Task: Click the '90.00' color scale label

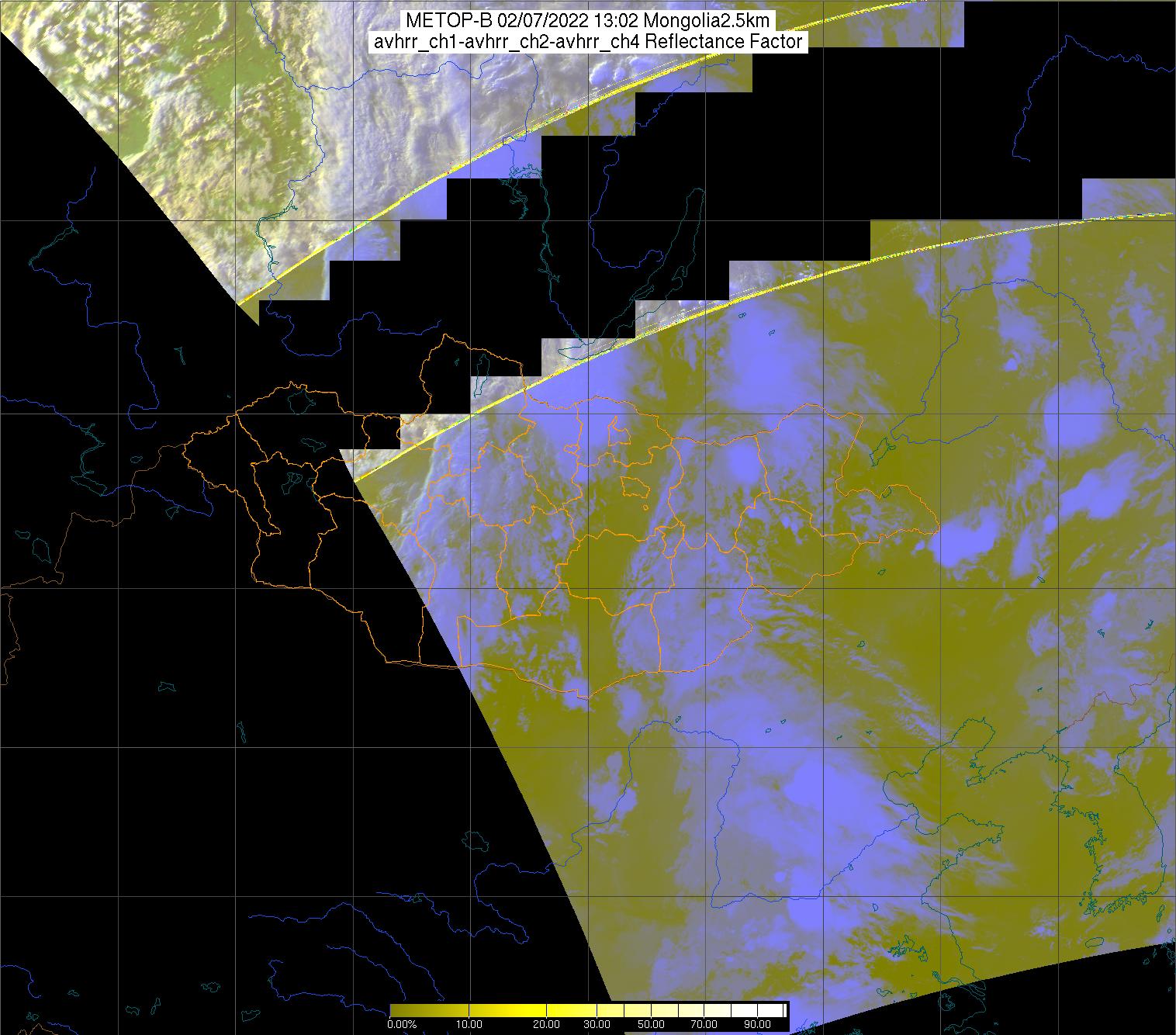Action: point(756,1024)
